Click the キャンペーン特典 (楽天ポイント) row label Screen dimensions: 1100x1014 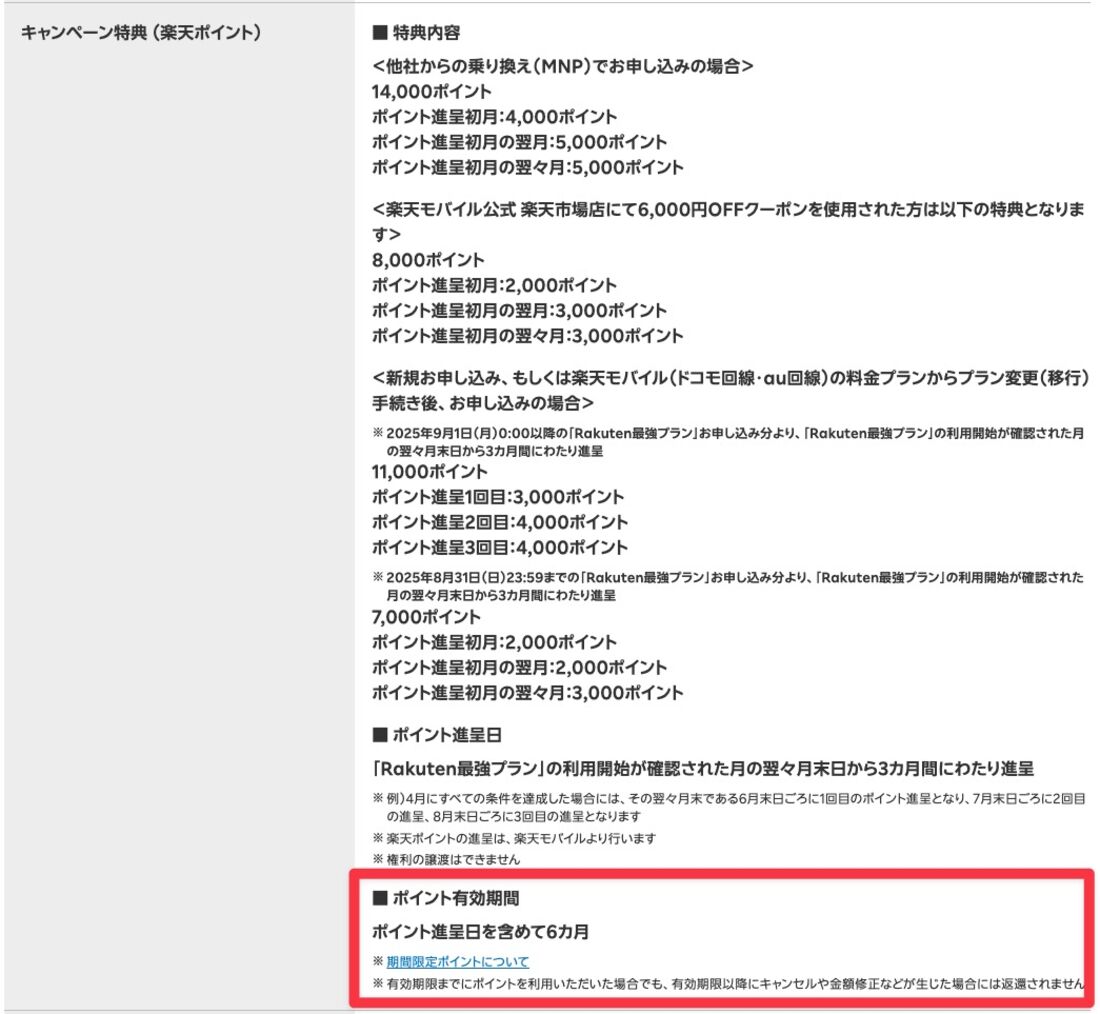pos(141,33)
